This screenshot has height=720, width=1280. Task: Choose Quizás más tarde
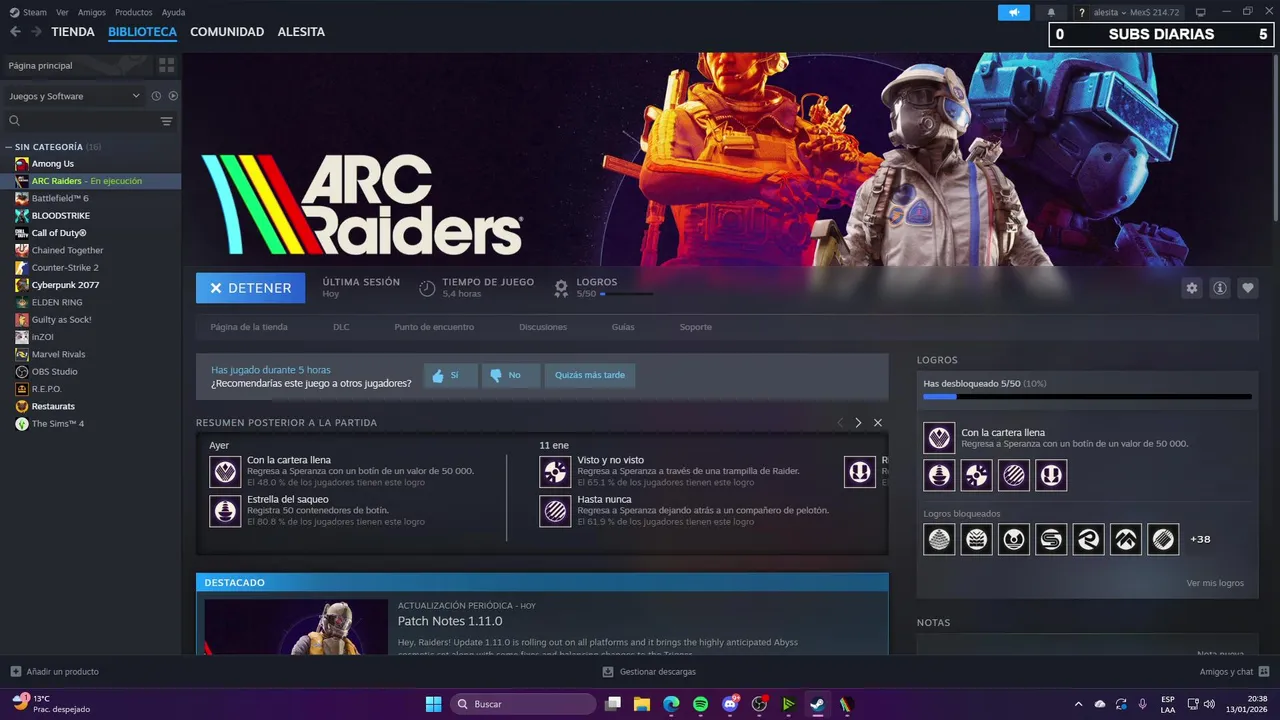click(x=590, y=375)
